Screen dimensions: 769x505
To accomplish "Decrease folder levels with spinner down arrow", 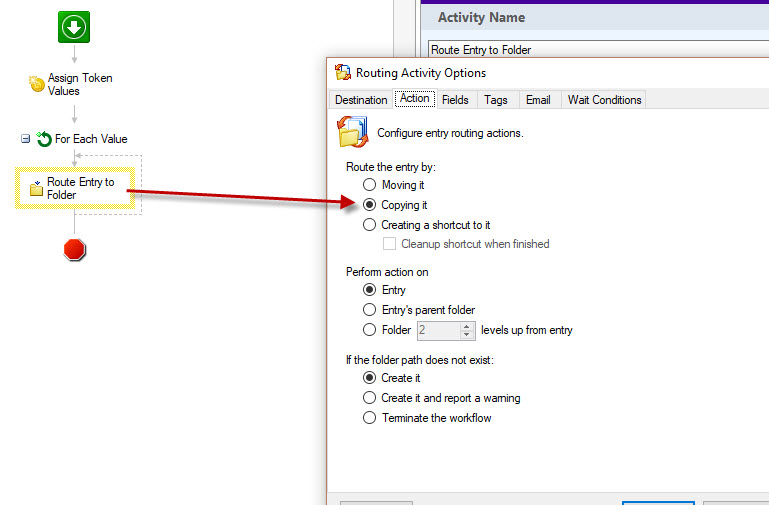I will point(467,334).
